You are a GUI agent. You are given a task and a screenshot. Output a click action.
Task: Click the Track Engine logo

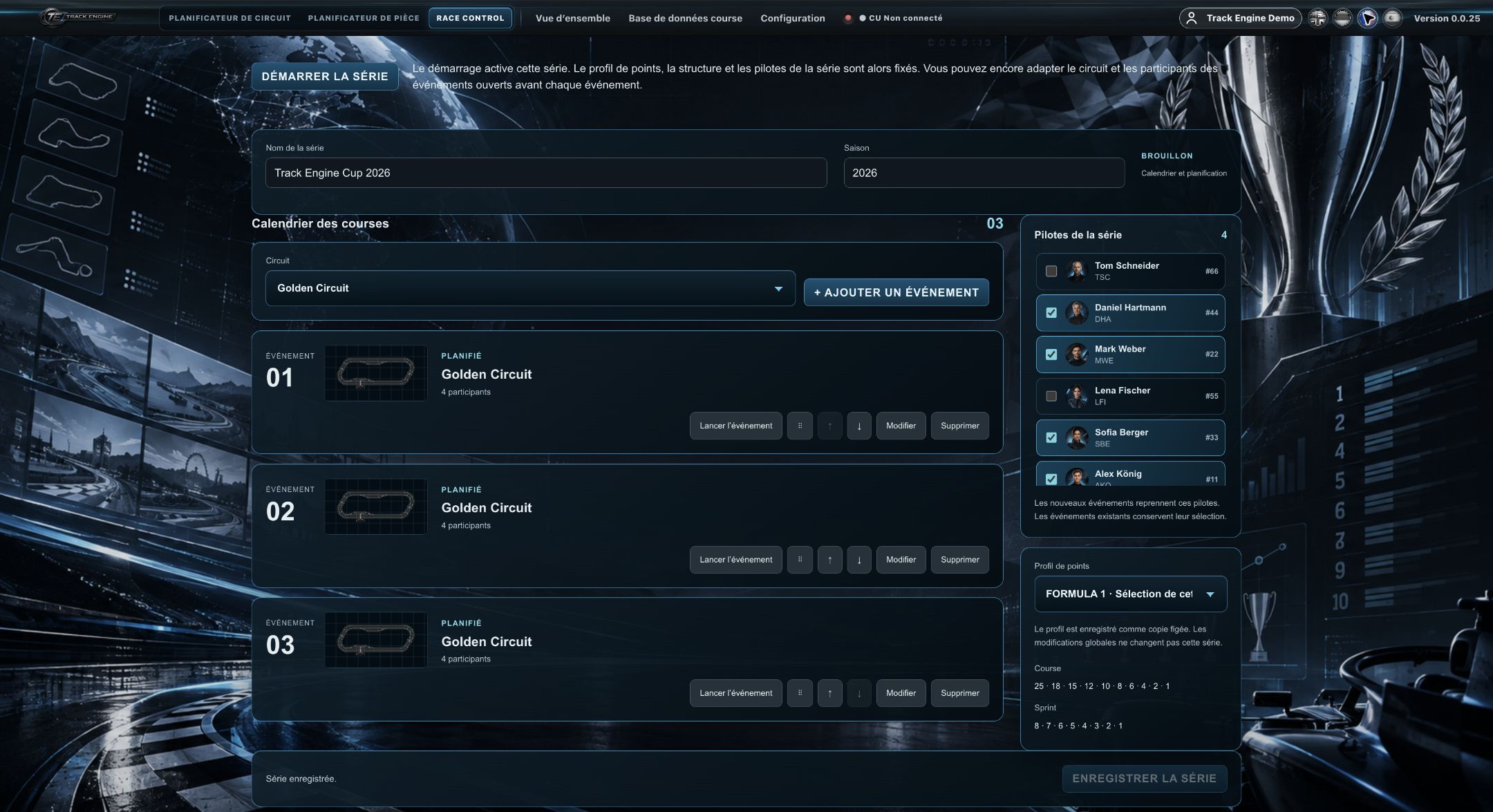77,17
